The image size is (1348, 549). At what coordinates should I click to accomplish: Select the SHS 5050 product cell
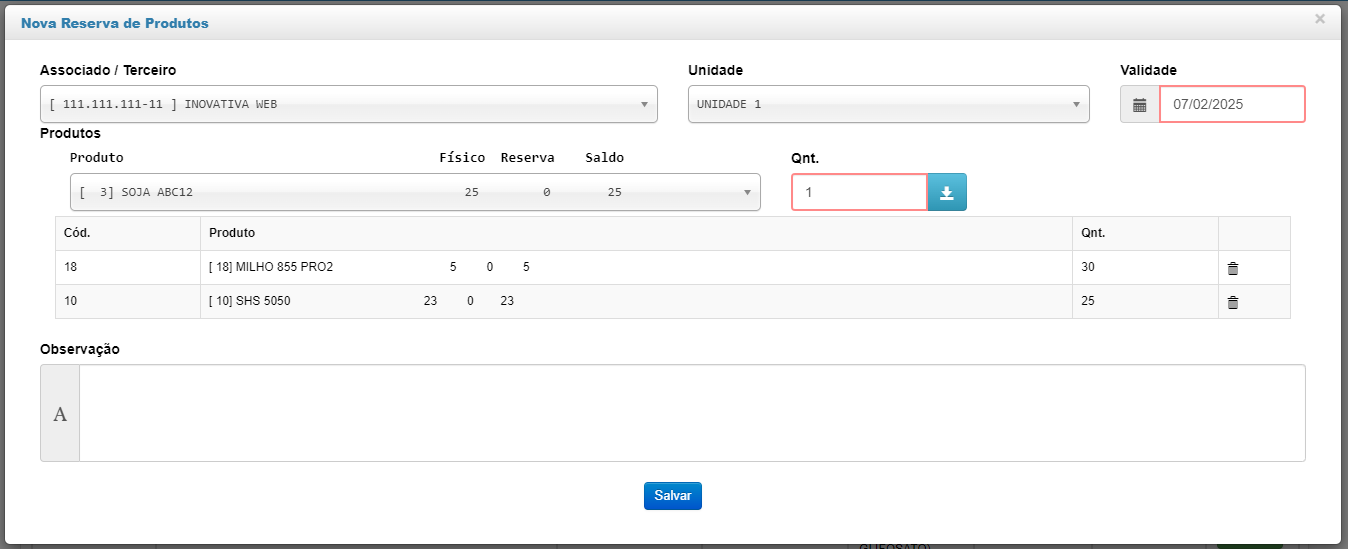click(x=636, y=301)
